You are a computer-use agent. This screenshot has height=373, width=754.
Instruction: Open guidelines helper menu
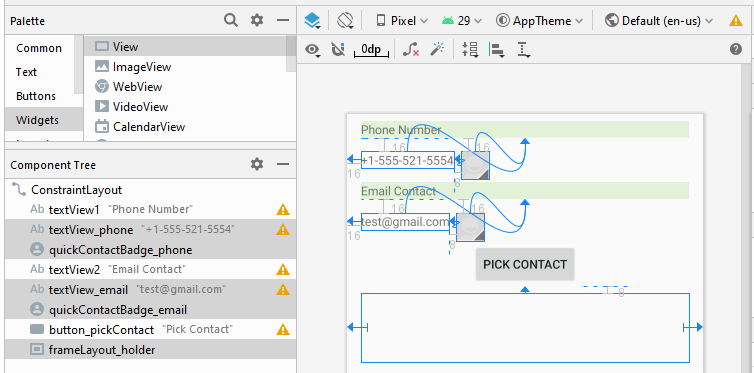point(524,50)
